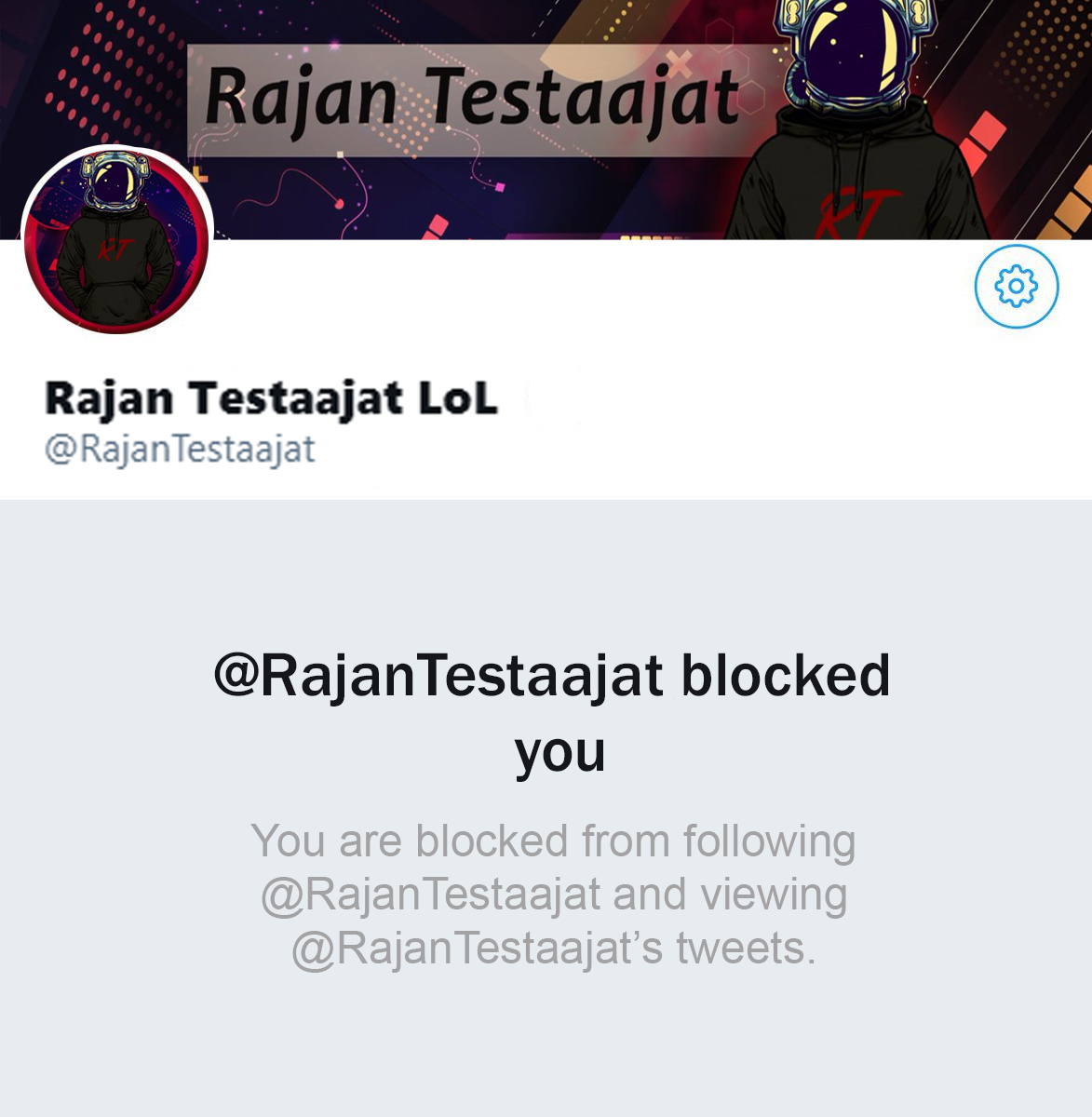The image size is (1092, 1117).
Task: Click the grey @RajanTestaajat handle under the name
Action: [180, 449]
